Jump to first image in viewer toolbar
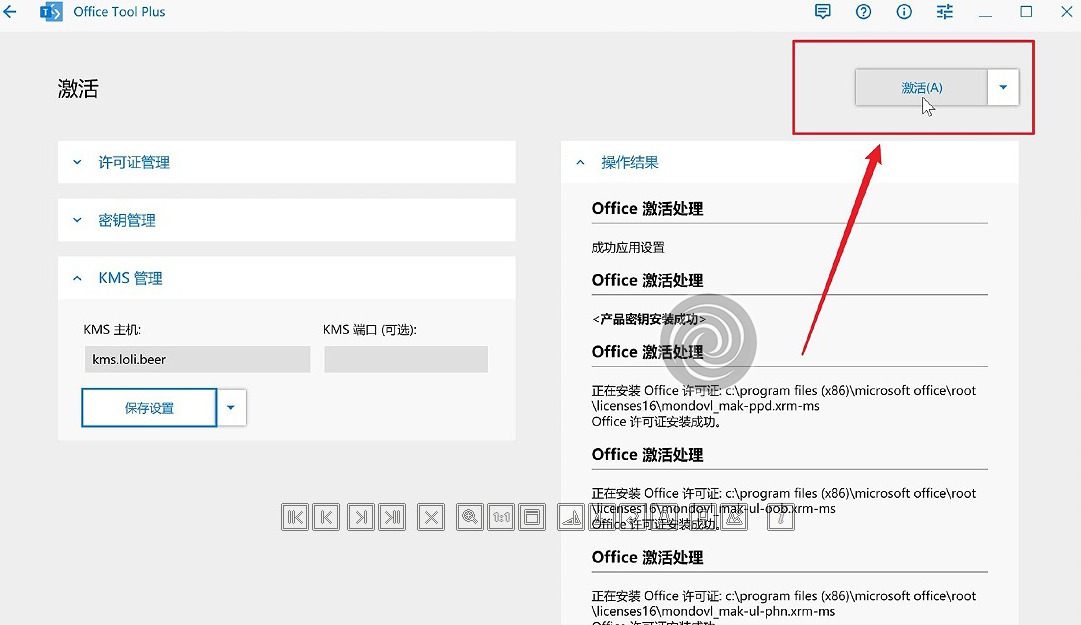The image size is (1081, 625). [x=295, y=517]
